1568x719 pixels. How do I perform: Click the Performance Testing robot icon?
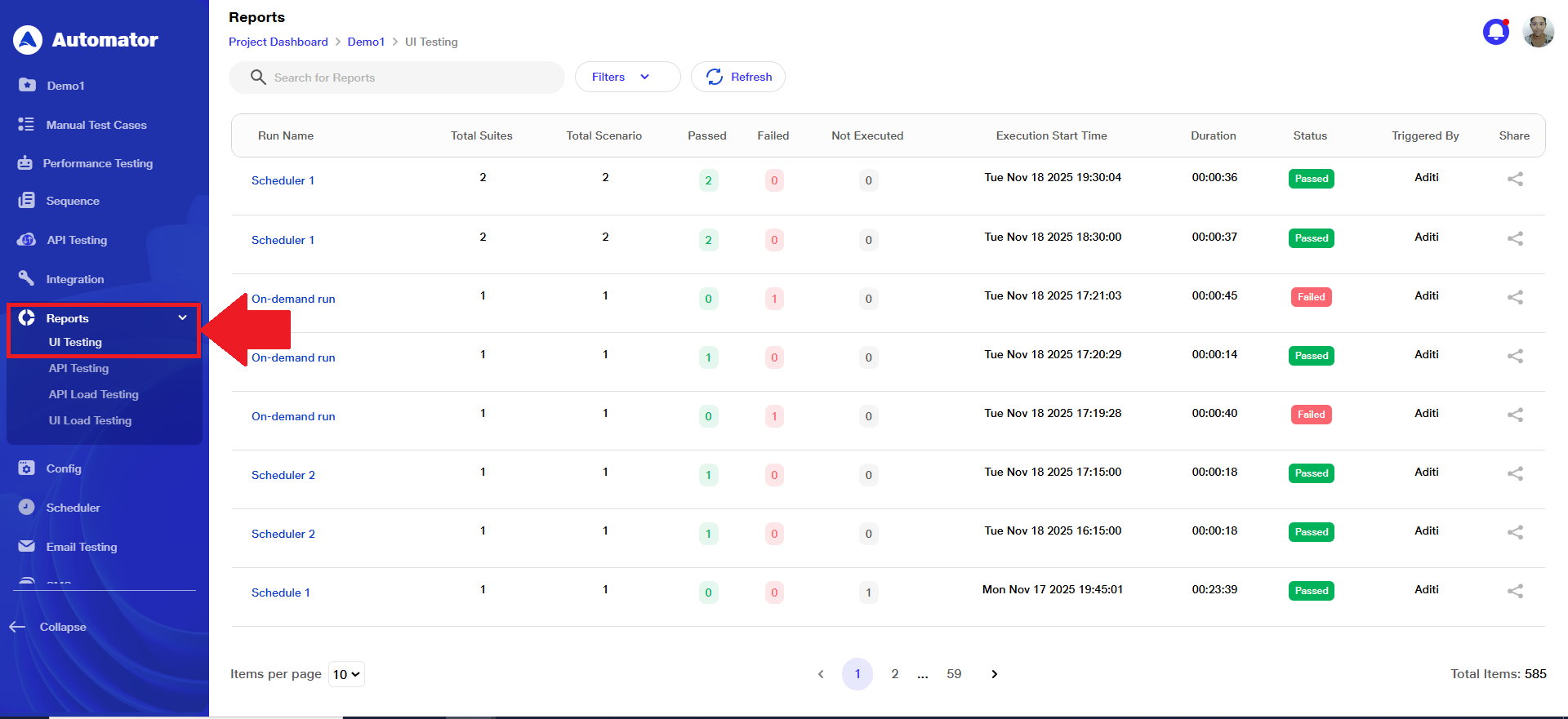pos(25,163)
